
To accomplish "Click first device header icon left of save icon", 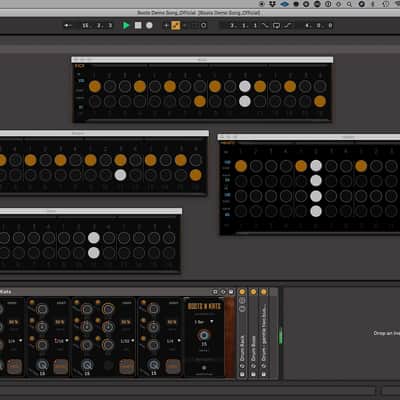I will coord(215,292).
